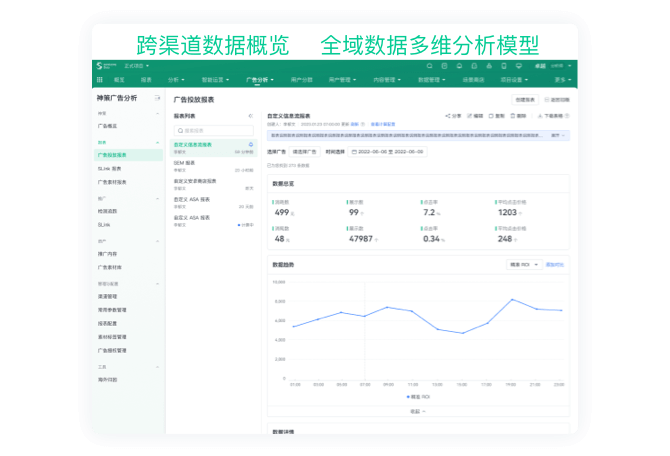Click the report list search field
This screenshot has height=456, width=670.
[x=214, y=130]
